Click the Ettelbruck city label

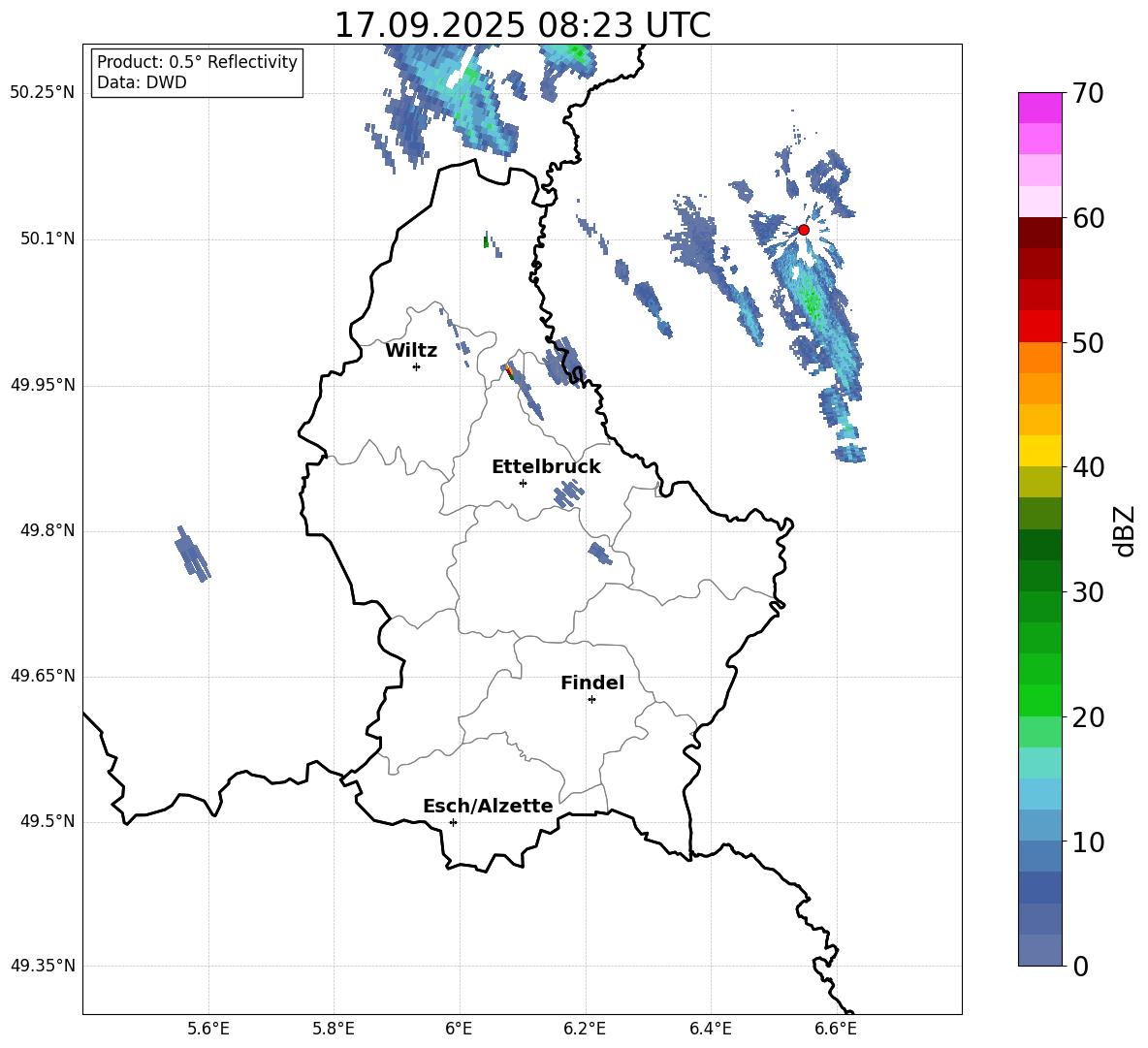pyautogui.click(x=546, y=467)
